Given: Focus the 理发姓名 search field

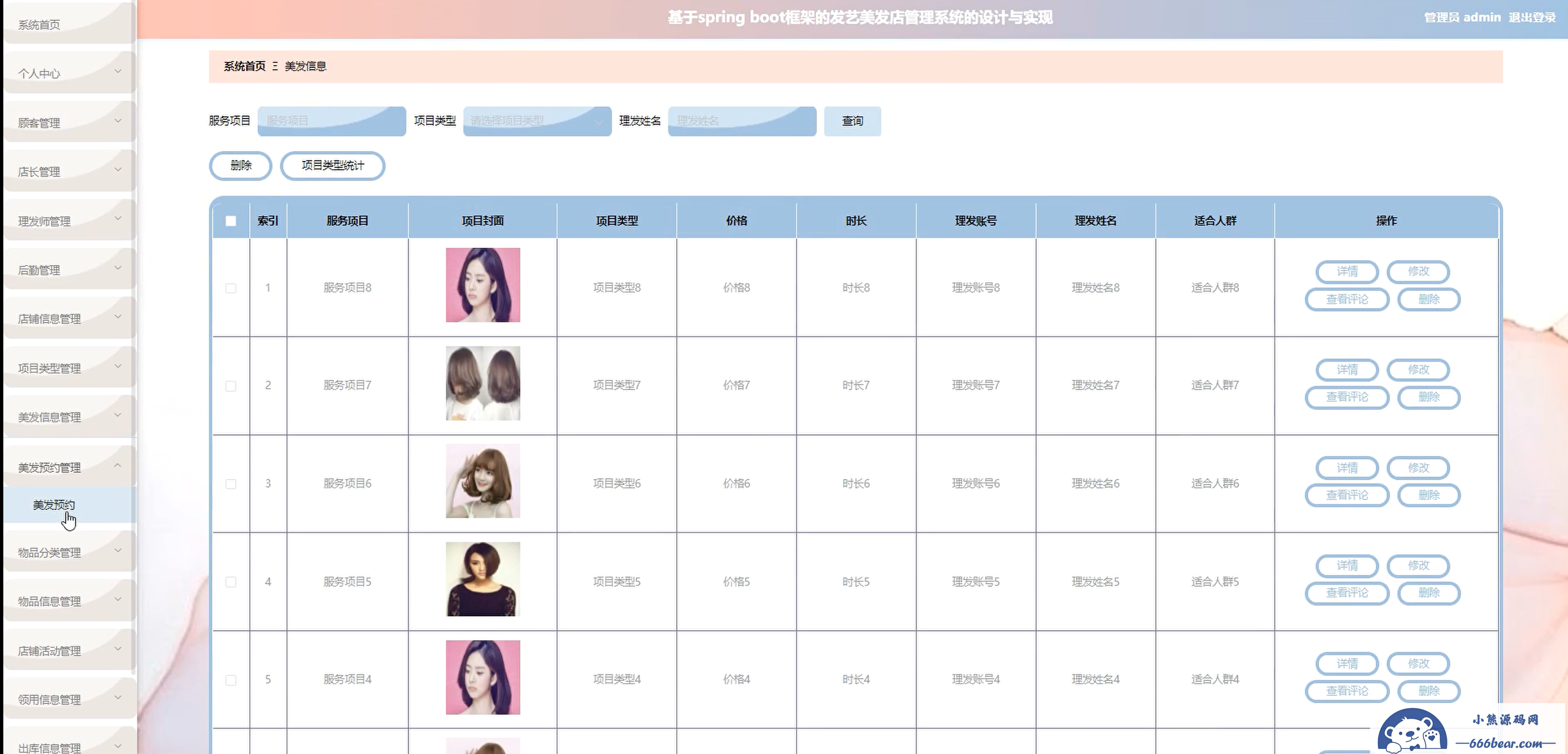Looking at the screenshot, I should pyautogui.click(x=742, y=121).
